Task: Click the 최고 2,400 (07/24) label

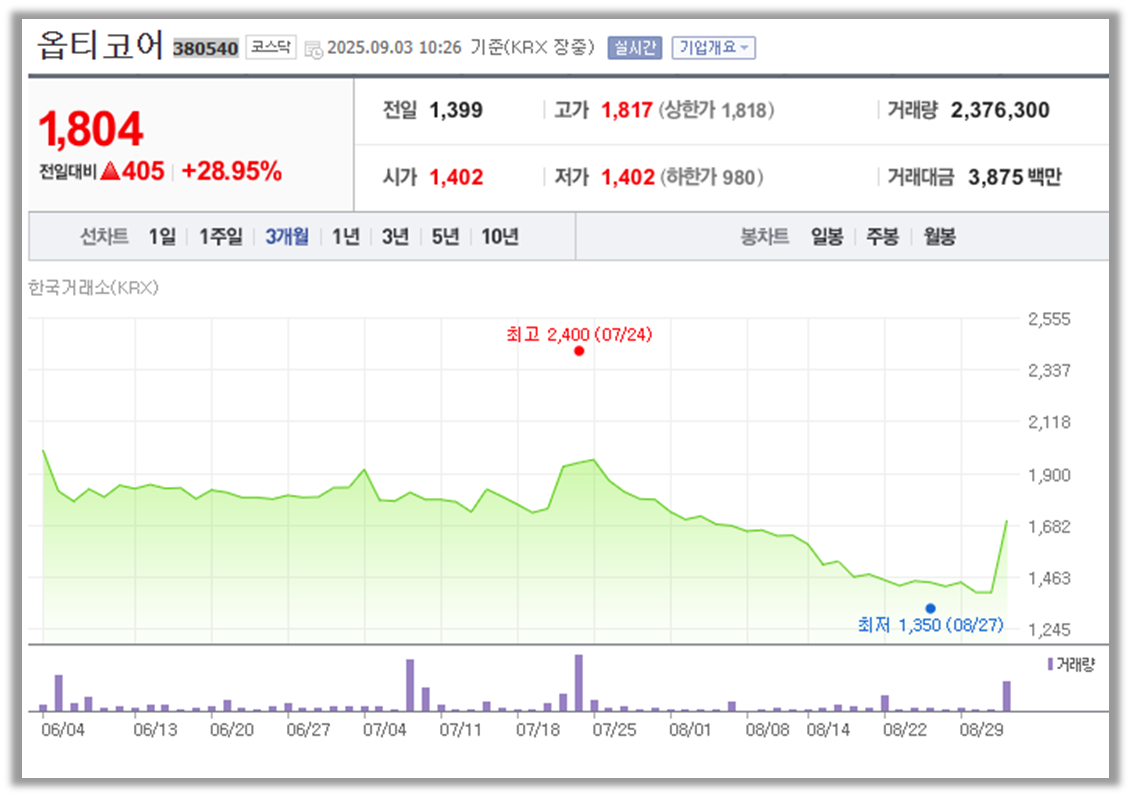Action: (579, 335)
